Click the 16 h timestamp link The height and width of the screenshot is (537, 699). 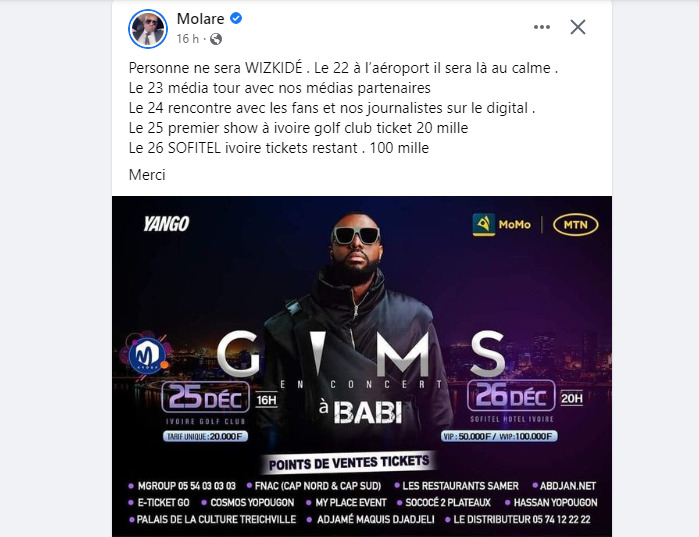click(187, 39)
